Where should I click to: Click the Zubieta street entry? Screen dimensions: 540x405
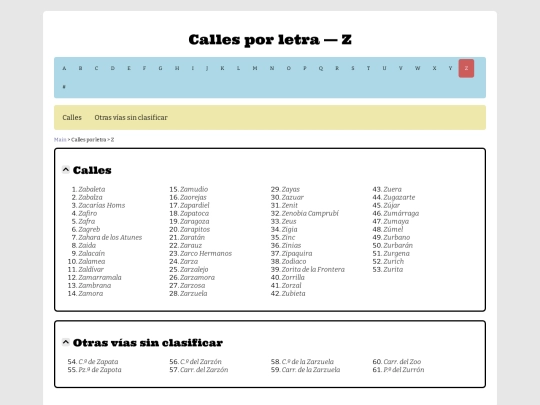[293, 293]
